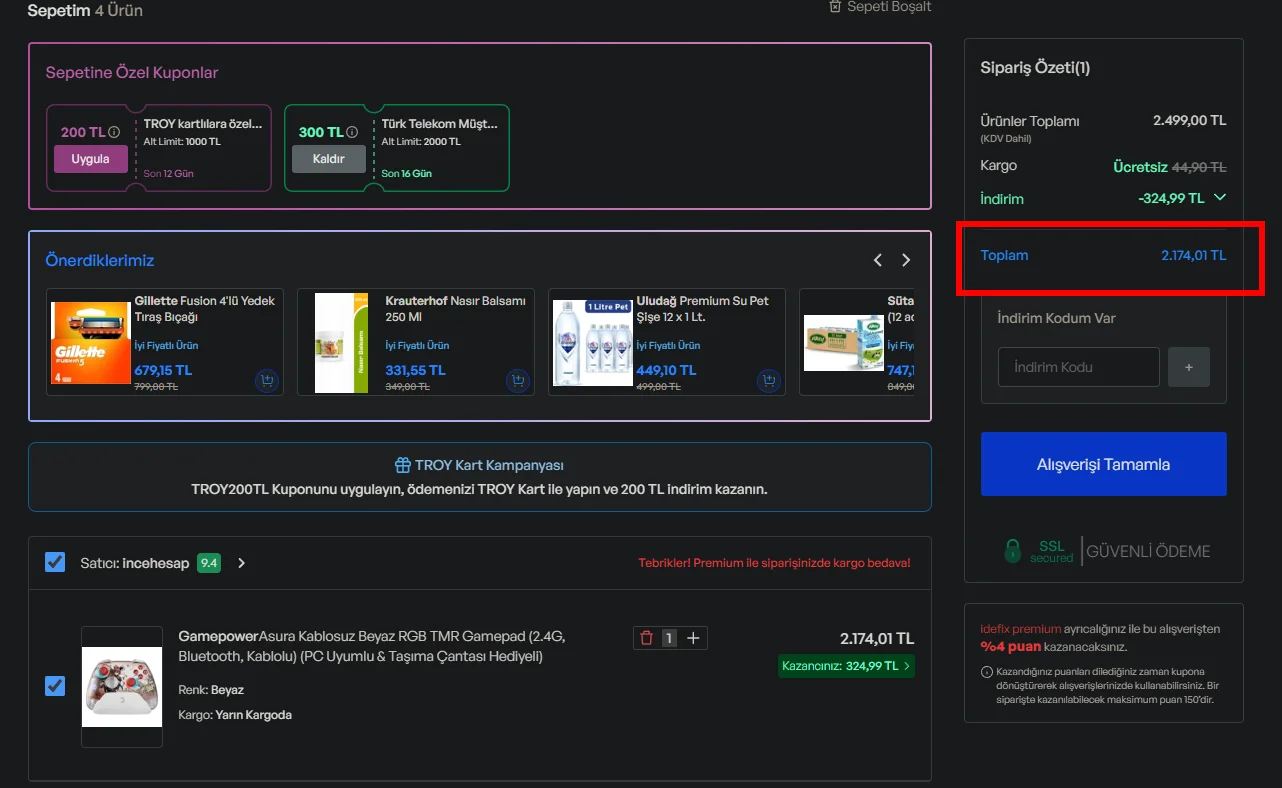Screen dimensions: 1282x788
Task: Click the Tebrikler! Premium kargo bedava message
Action: (775, 563)
